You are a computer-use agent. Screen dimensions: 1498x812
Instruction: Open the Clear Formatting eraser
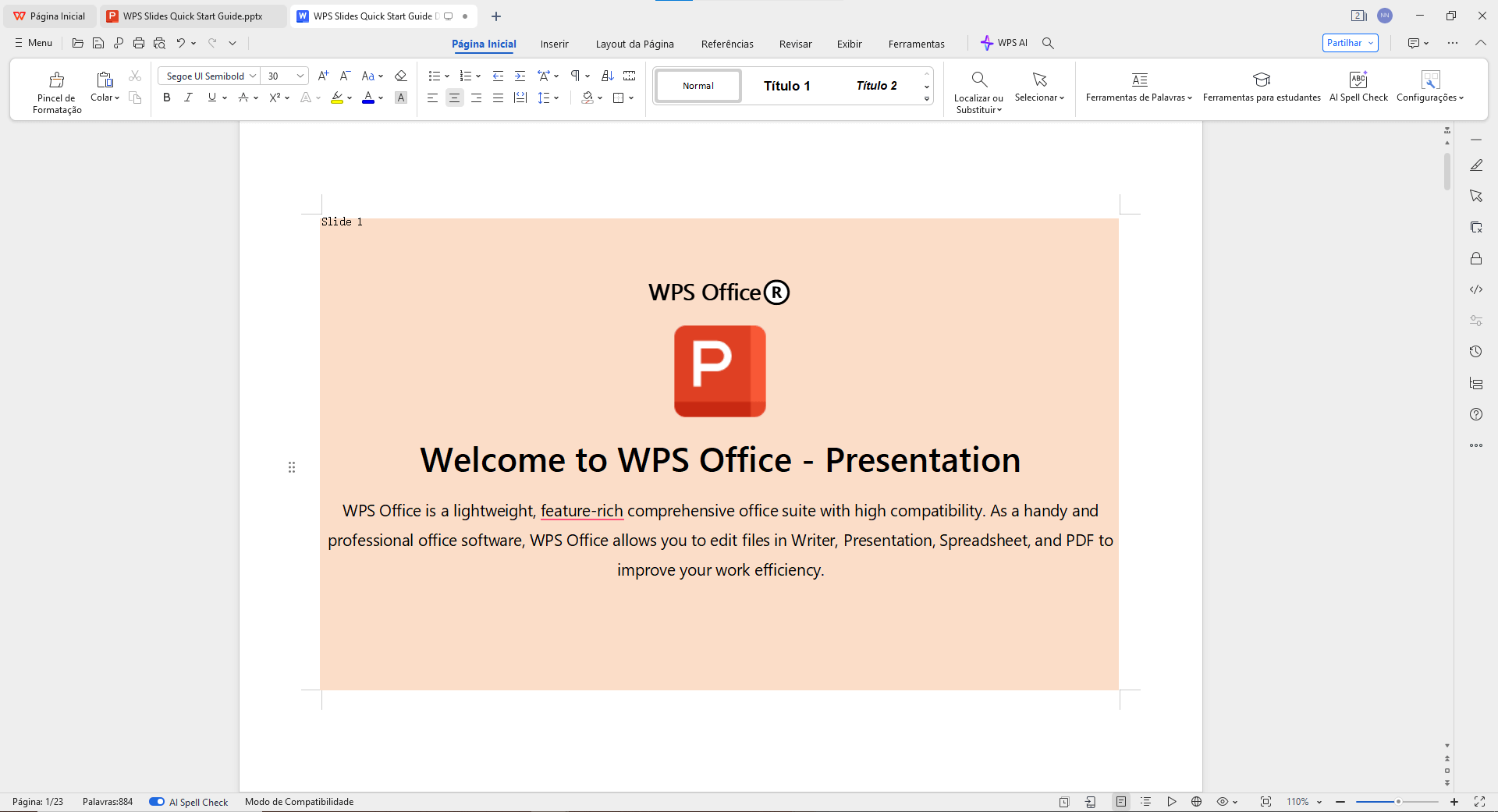pyautogui.click(x=400, y=76)
